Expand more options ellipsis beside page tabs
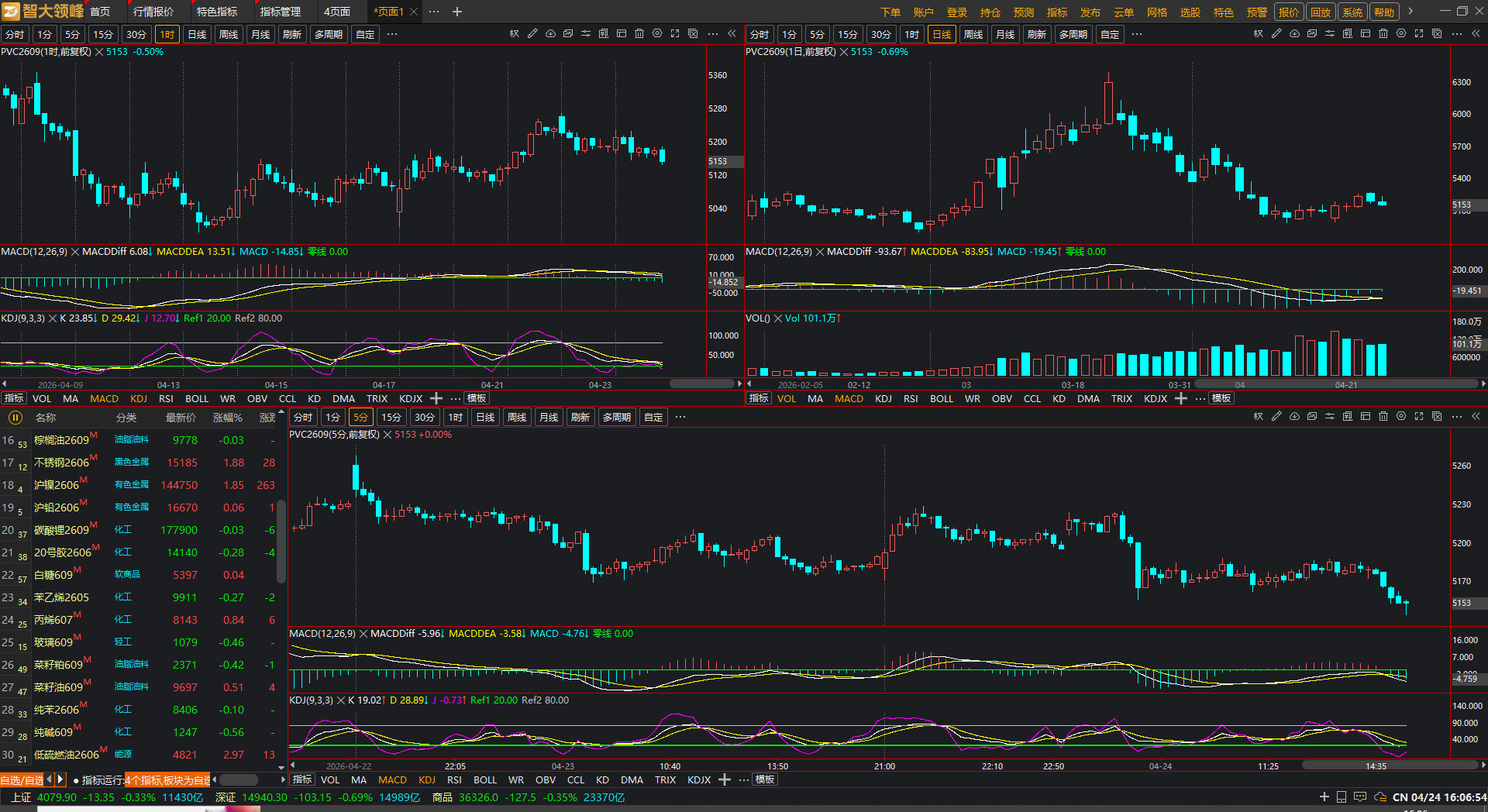 [434, 12]
